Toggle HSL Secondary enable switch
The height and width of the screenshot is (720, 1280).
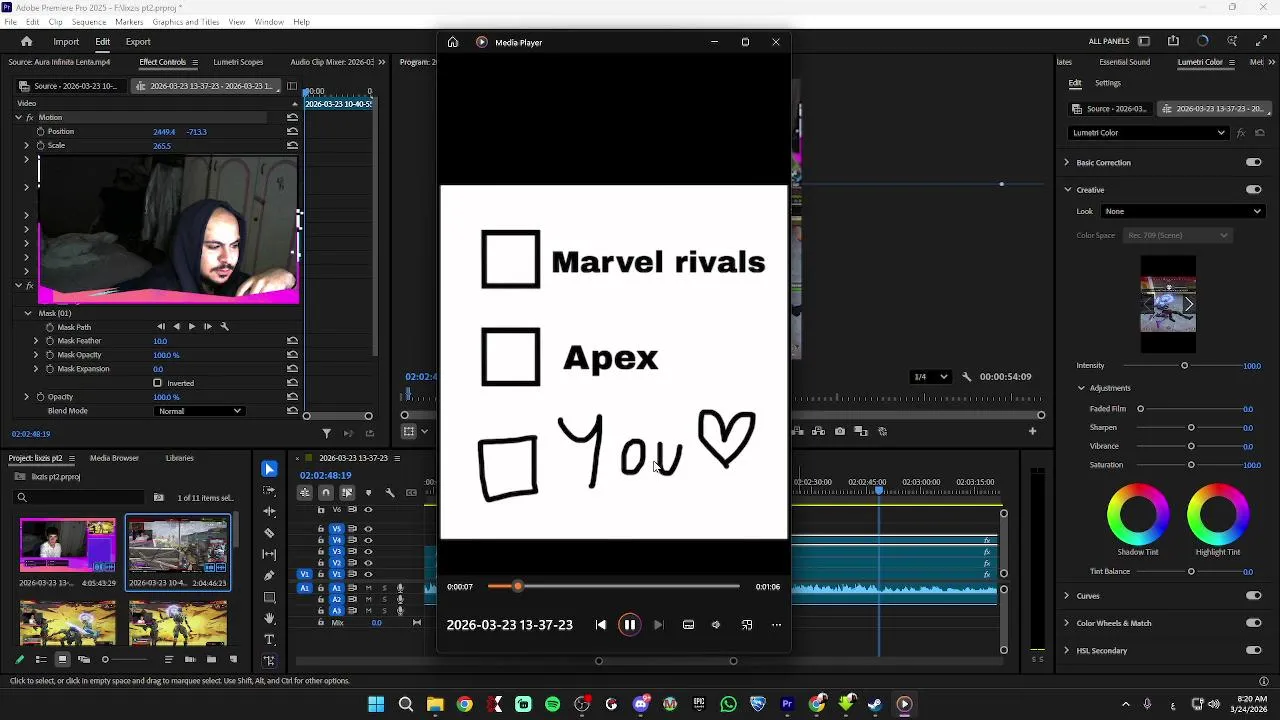[x=1253, y=651]
